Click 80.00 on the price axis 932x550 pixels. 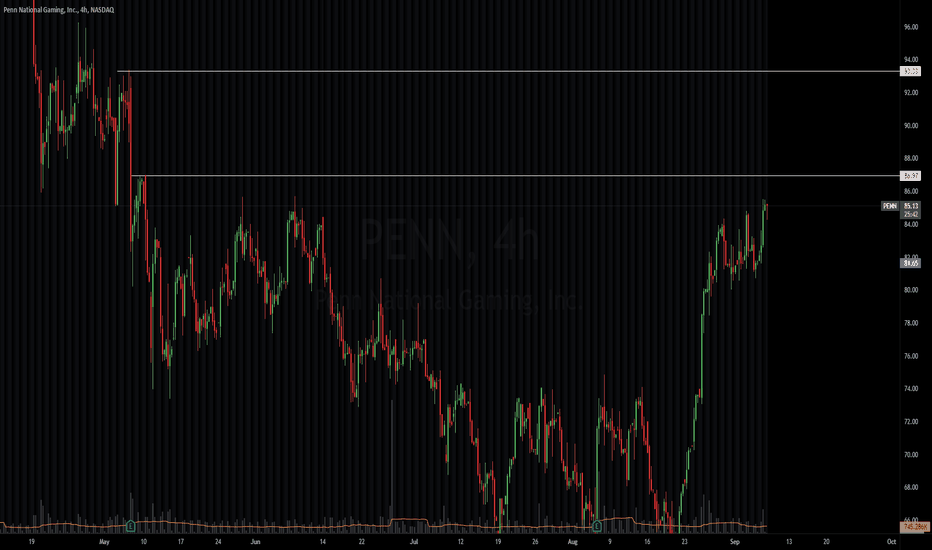(911, 290)
